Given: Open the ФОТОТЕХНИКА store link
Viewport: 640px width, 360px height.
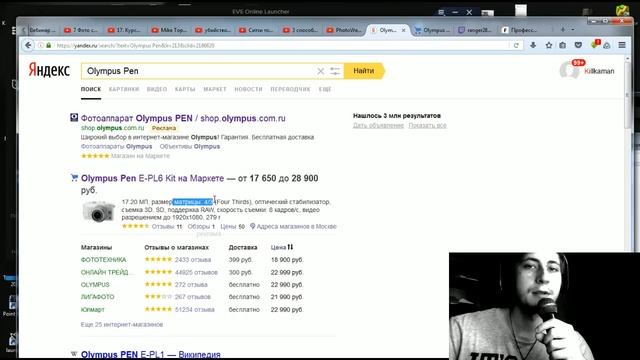Looking at the screenshot, I should click(103, 260).
